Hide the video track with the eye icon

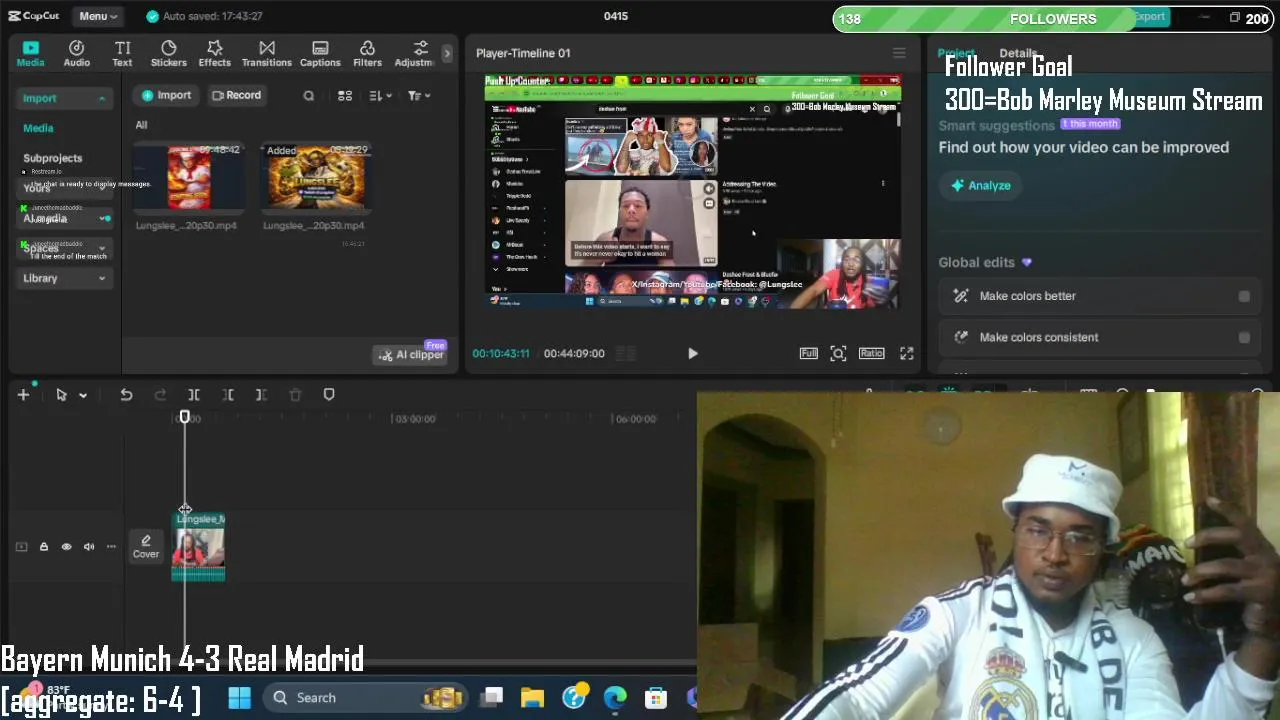(66, 547)
